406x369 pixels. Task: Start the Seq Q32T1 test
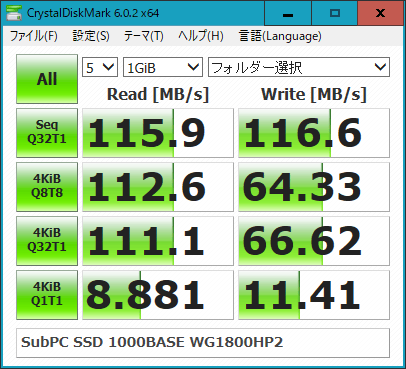47,133
